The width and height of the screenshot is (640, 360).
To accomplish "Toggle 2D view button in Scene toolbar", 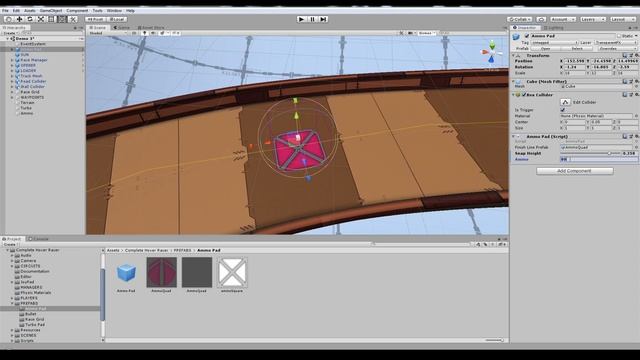I will 134,33.
